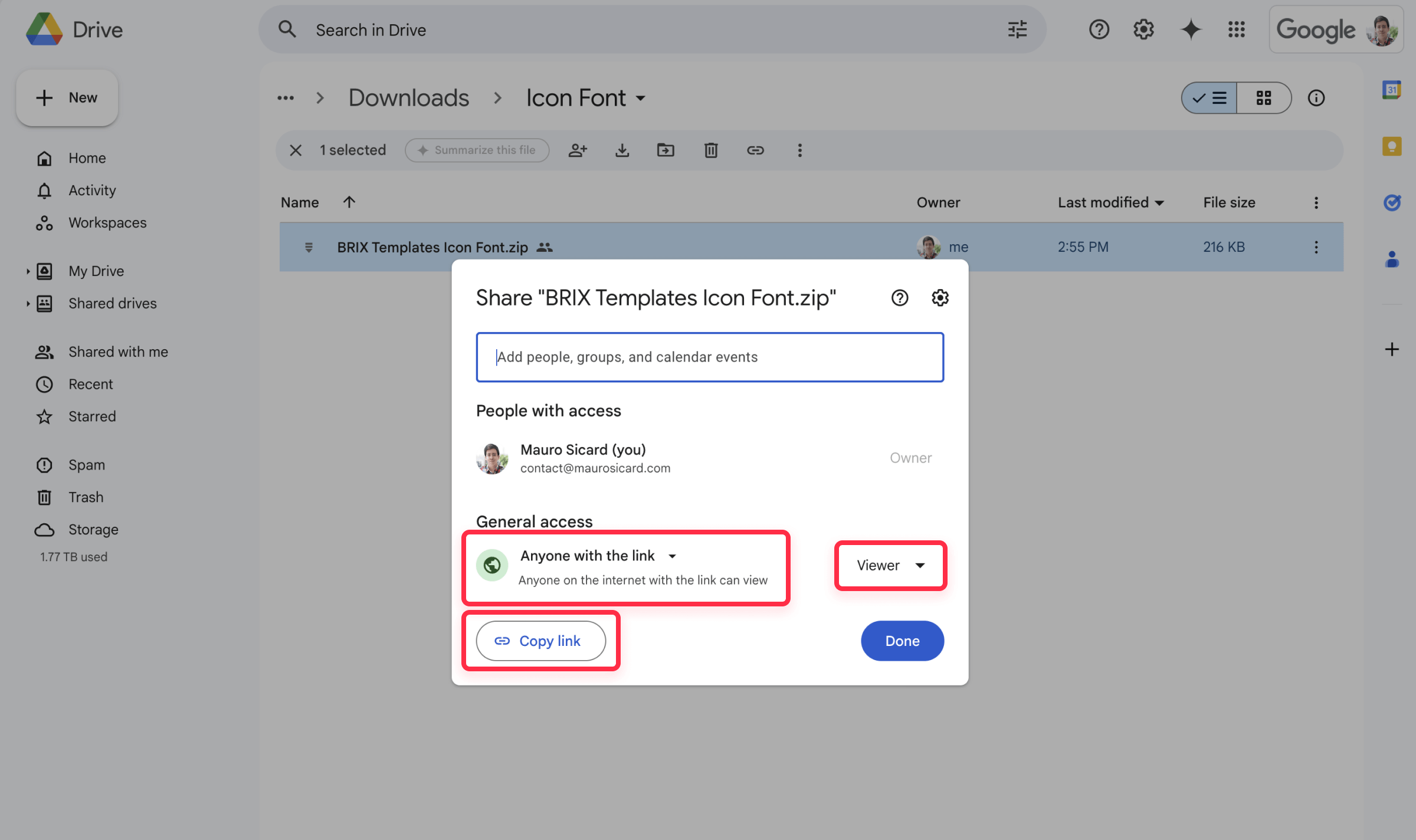Open Recent files
1416x840 pixels.
(x=74, y=385)
